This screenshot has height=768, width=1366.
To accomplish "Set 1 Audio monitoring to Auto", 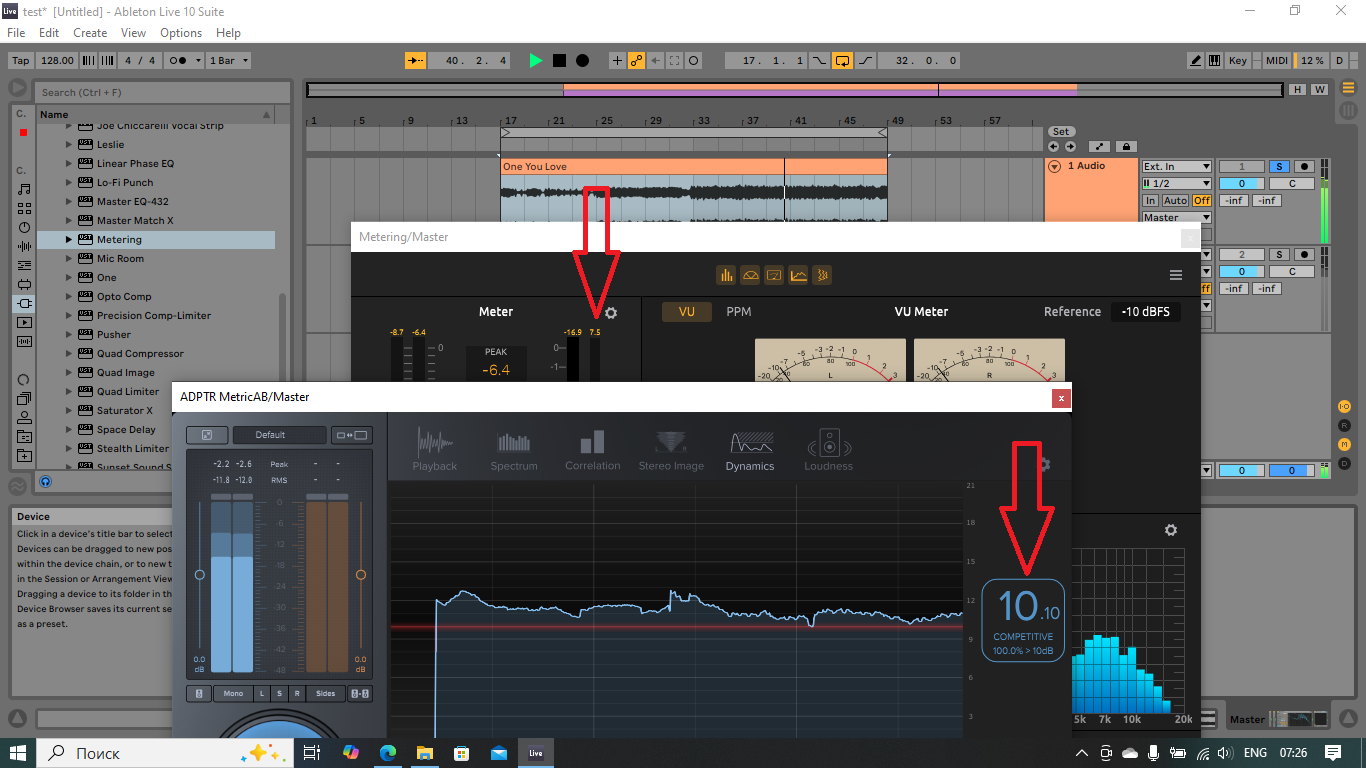I will point(1176,201).
